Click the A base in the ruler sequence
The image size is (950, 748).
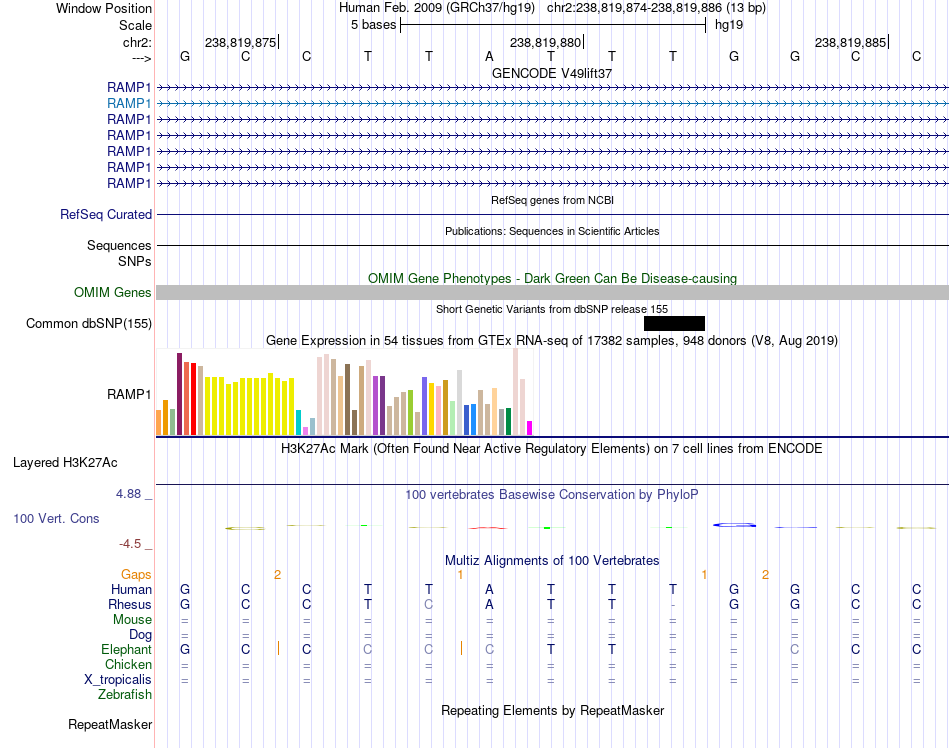(490, 56)
